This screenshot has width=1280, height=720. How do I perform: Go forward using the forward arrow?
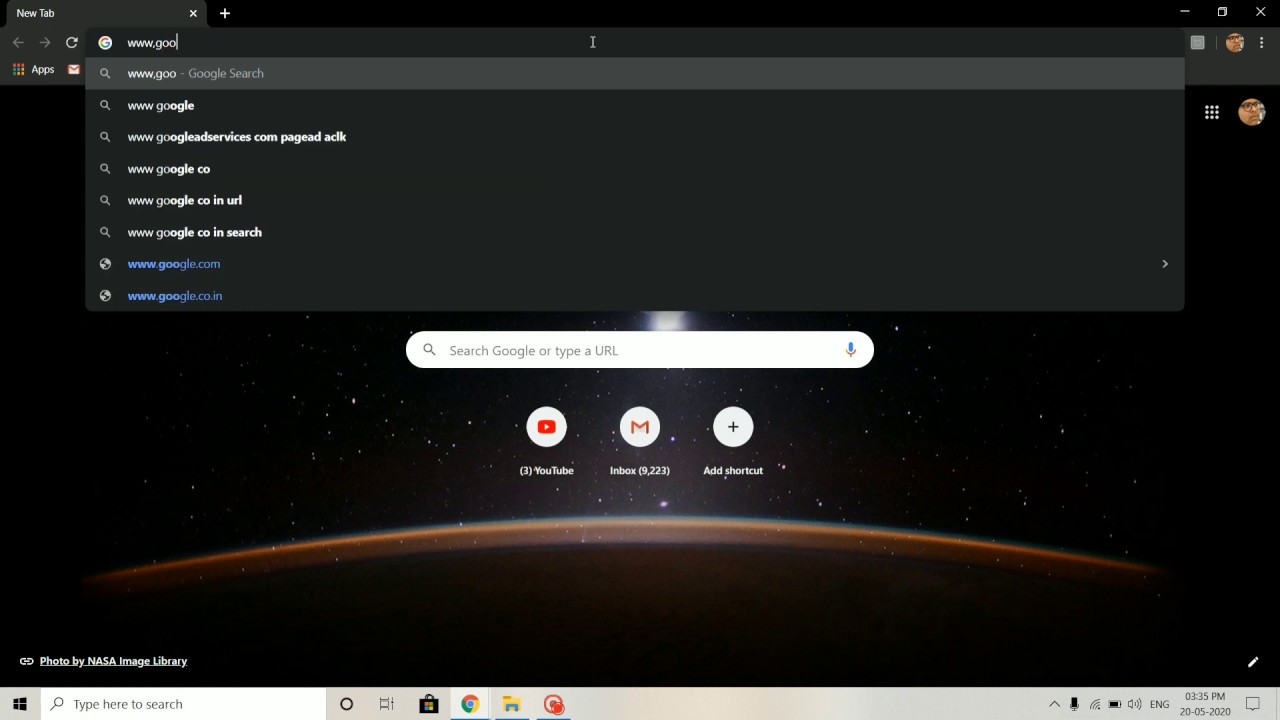pos(45,42)
